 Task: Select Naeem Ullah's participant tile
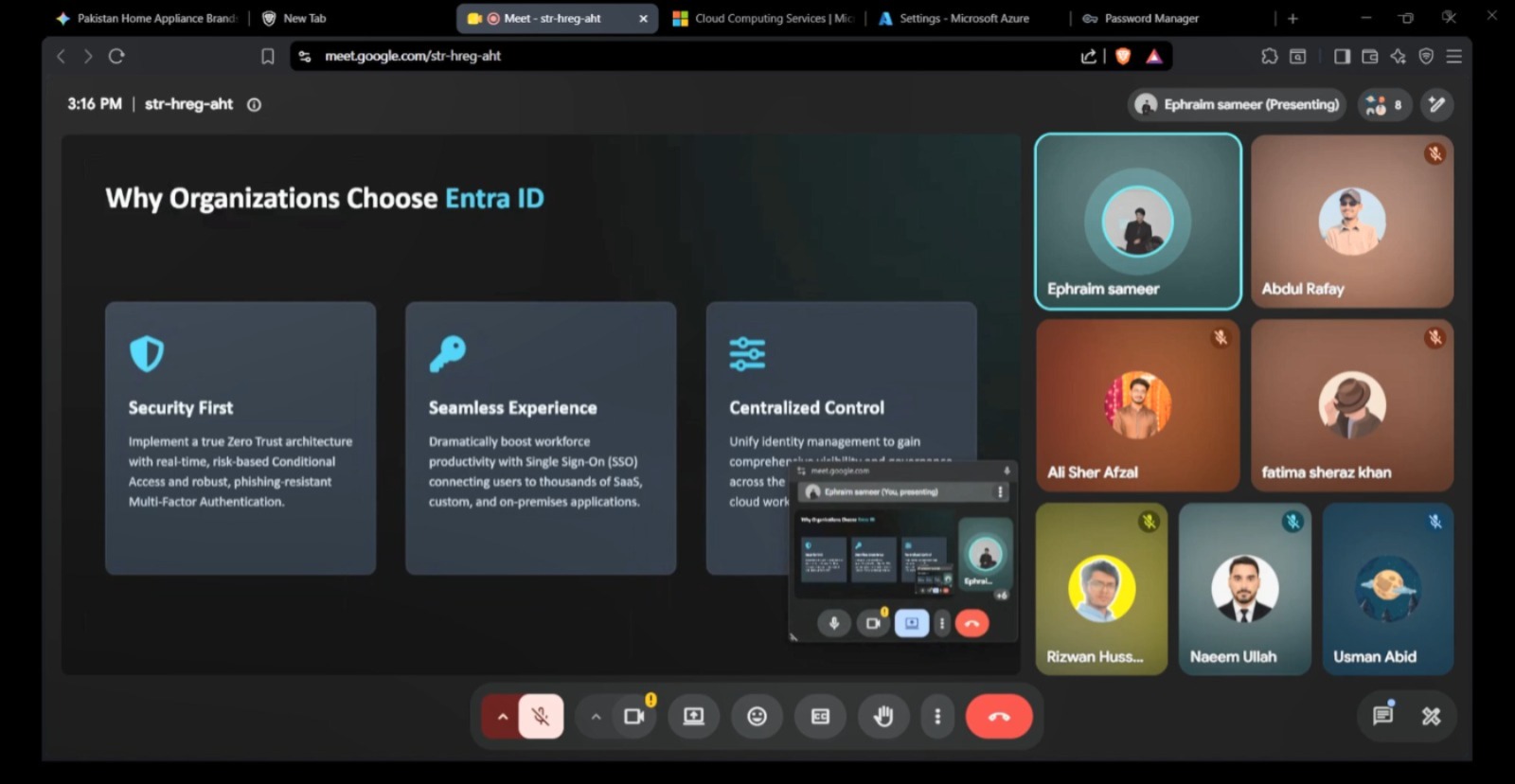pyautogui.click(x=1245, y=589)
